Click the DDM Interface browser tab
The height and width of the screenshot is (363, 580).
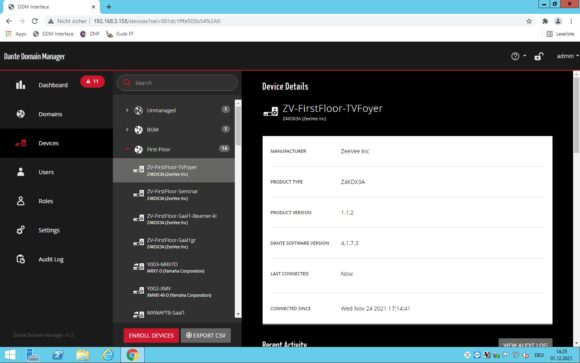click(52, 7)
